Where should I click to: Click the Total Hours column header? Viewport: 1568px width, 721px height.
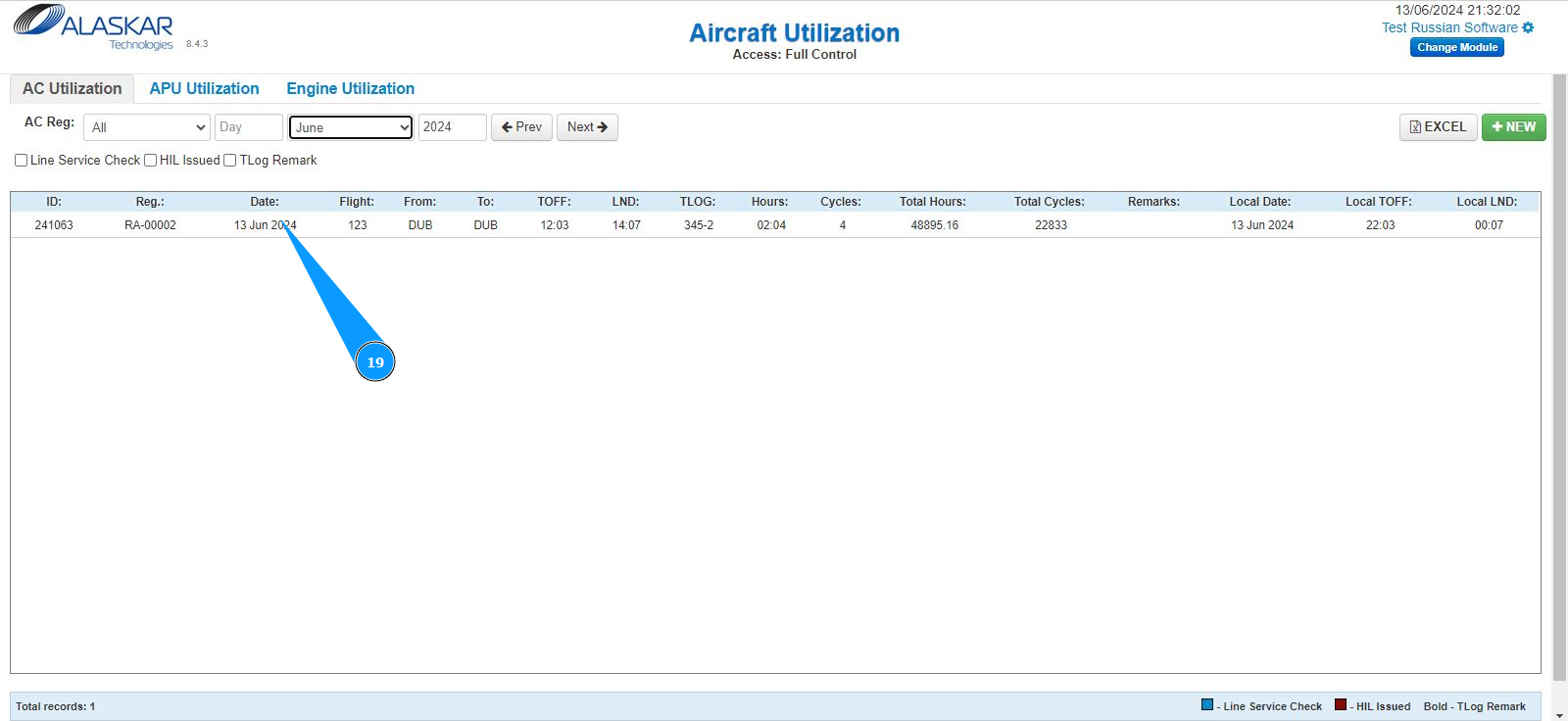click(x=933, y=202)
